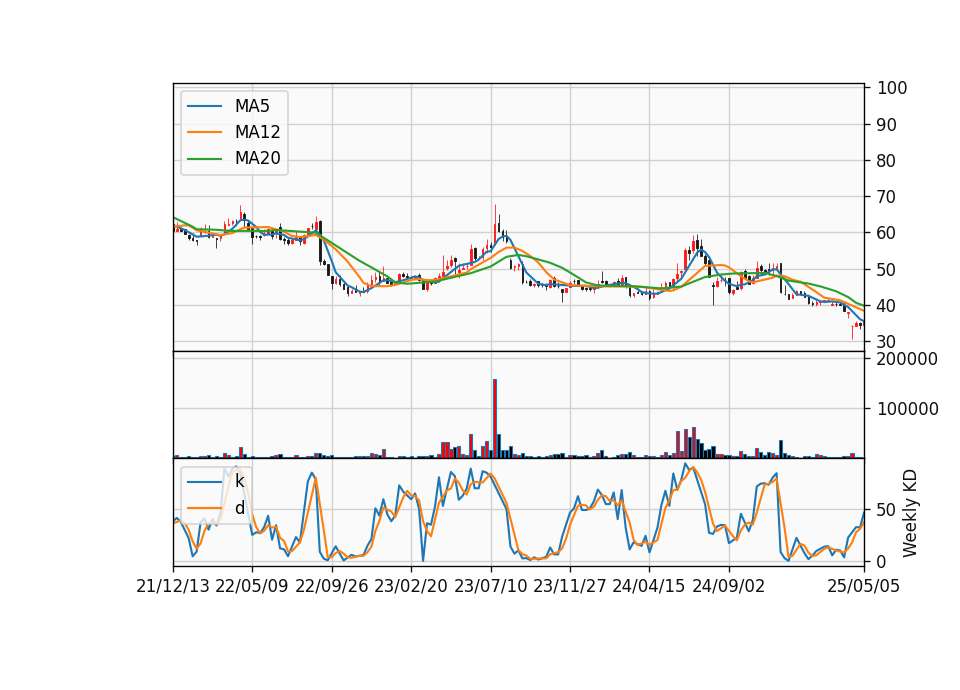Click the 0 label on KD axis
The width and height of the screenshot is (960, 690).
pyautogui.click(x=882, y=561)
